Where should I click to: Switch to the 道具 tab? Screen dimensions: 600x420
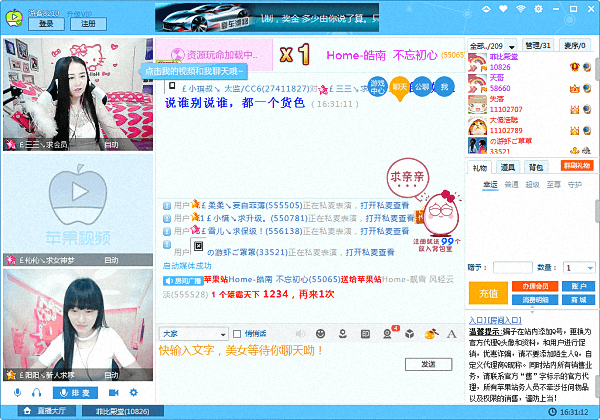tap(508, 168)
